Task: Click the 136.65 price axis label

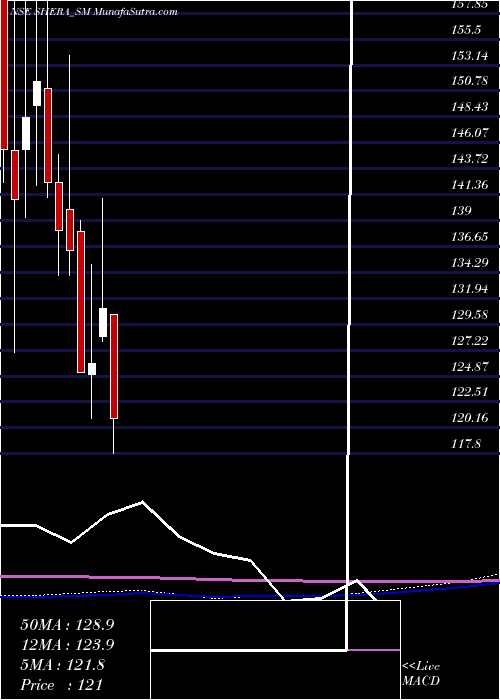Action: [x=470, y=236]
